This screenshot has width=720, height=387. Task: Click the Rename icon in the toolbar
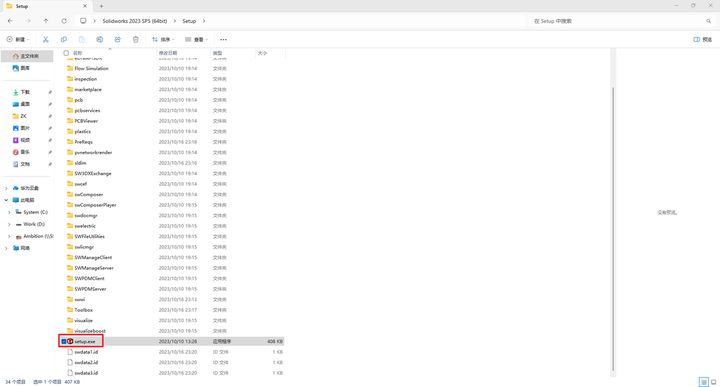(100, 39)
